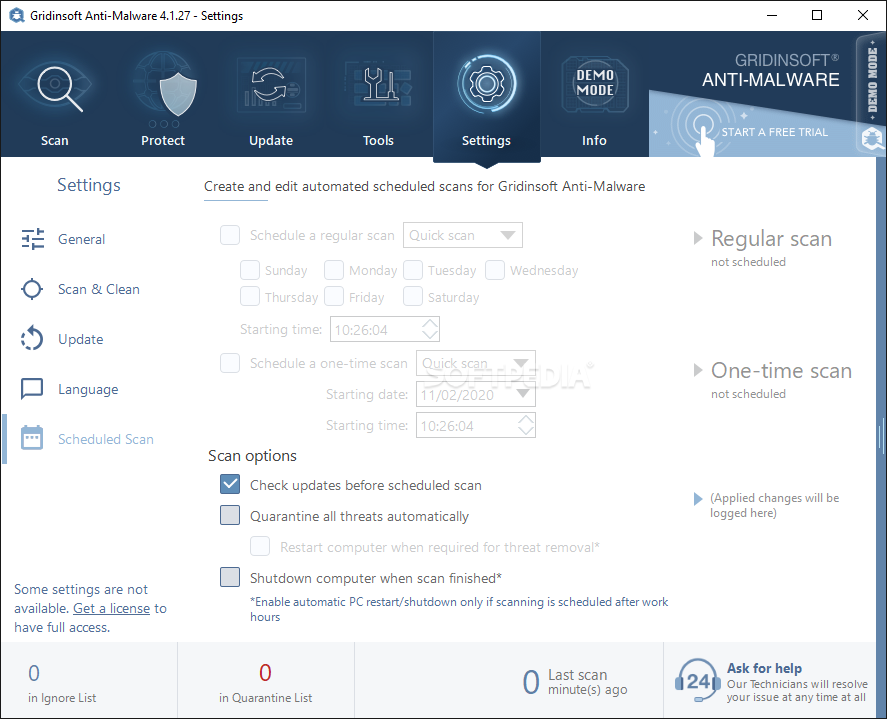Click the 24 headset support icon

click(697, 681)
